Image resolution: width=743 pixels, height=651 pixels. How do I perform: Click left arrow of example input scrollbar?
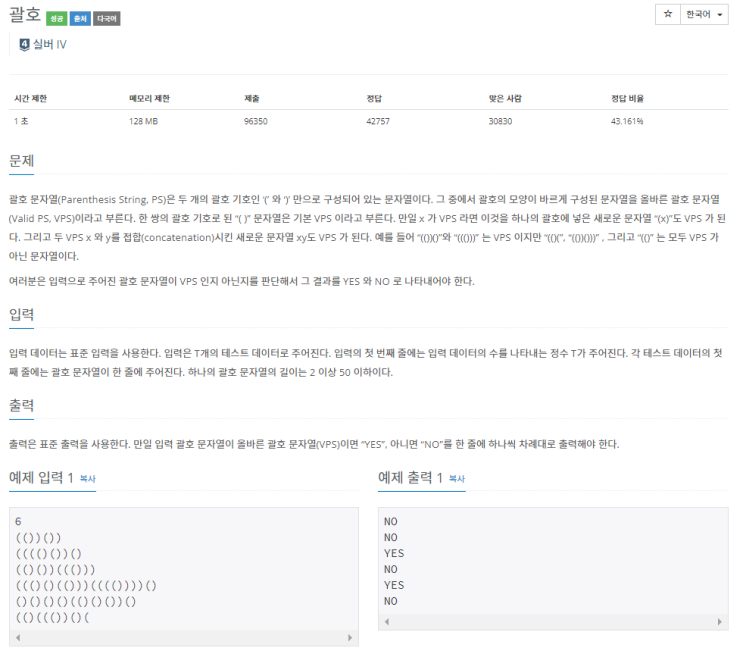click(18, 638)
